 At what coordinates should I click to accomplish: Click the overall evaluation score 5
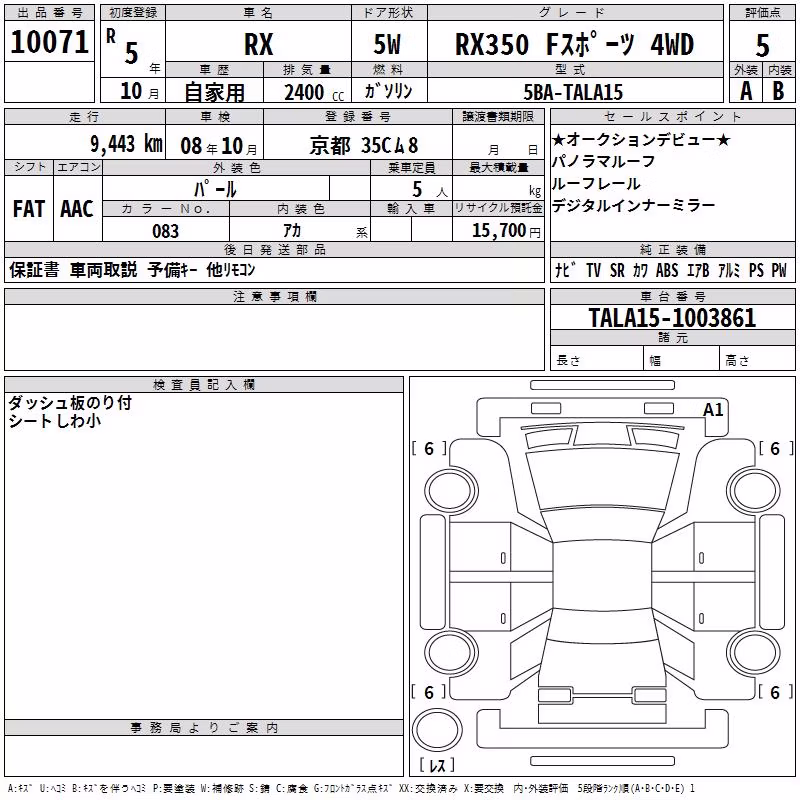(762, 46)
